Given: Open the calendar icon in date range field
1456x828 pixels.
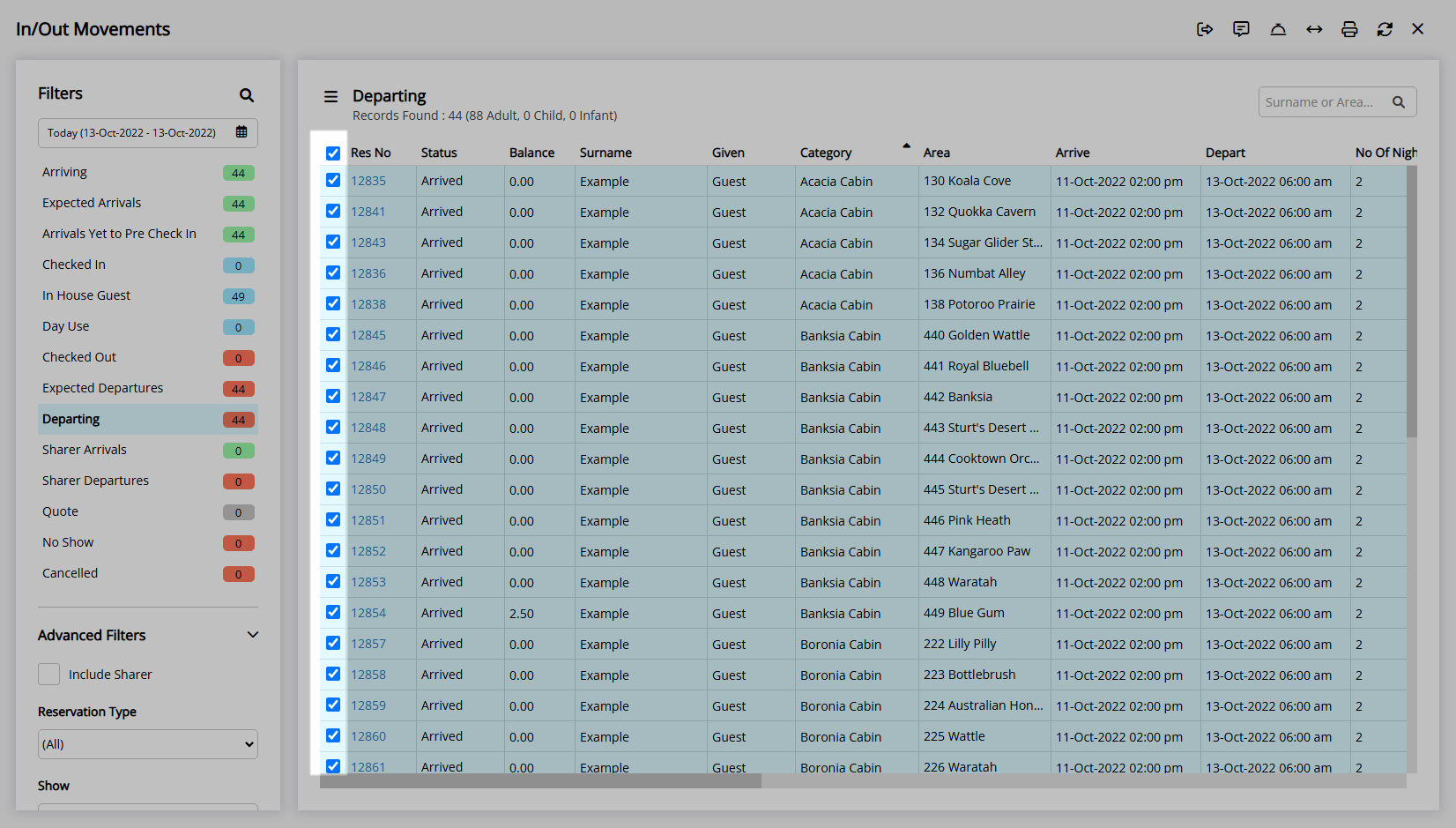Looking at the screenshot, I should pyautogui.click(x=241, y=132).
